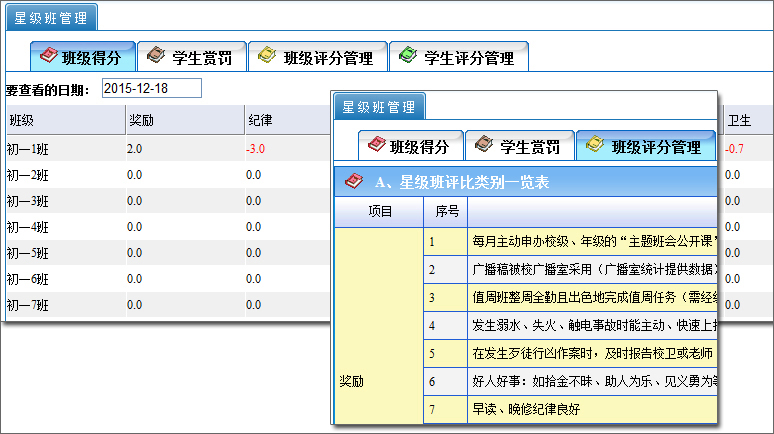Screen dimensions: 774x434
Task: Click the yellow book icon on the popup window's 班级评分管理 tab
Action: tap(595, 146)
